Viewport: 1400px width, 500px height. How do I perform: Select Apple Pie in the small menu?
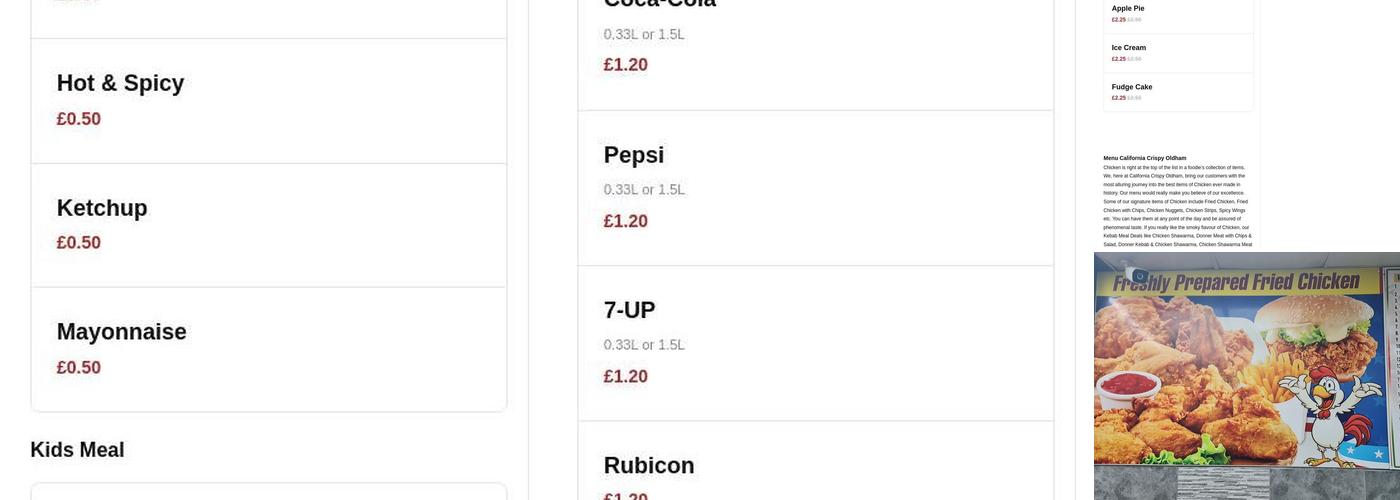pos(1128,9)
